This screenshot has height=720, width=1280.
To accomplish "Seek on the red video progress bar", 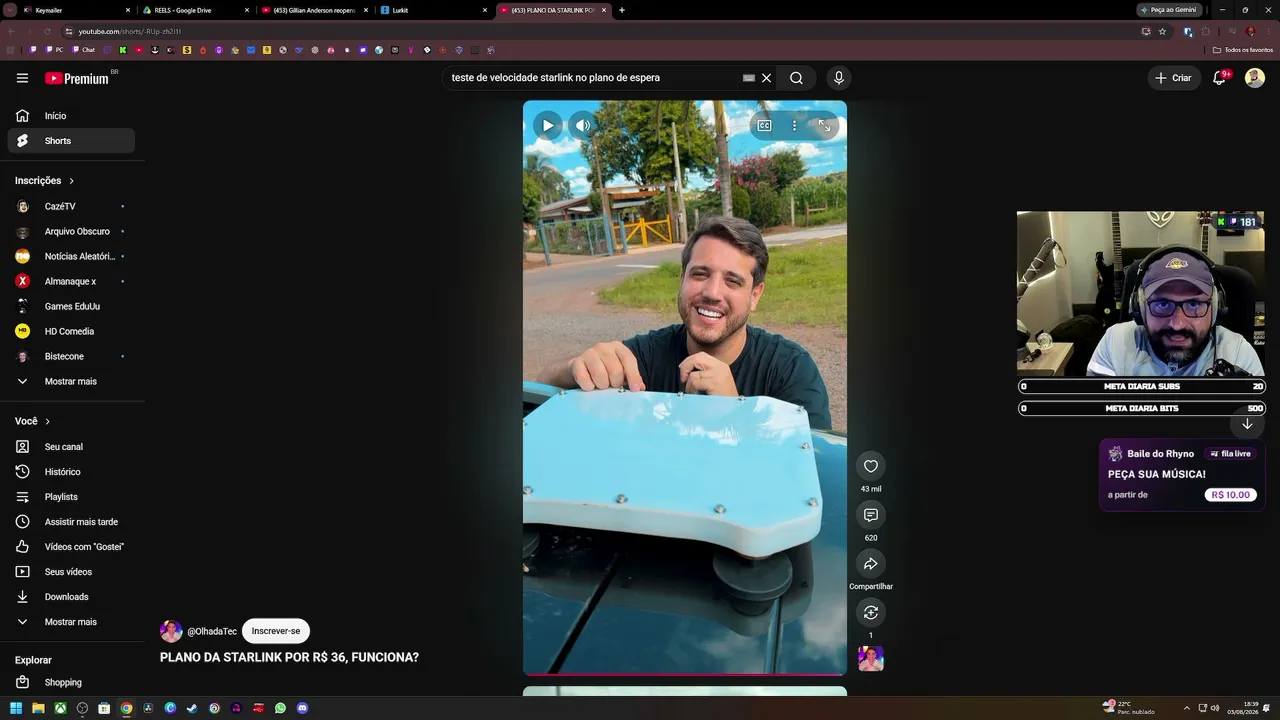I will [x=685, y=675].
